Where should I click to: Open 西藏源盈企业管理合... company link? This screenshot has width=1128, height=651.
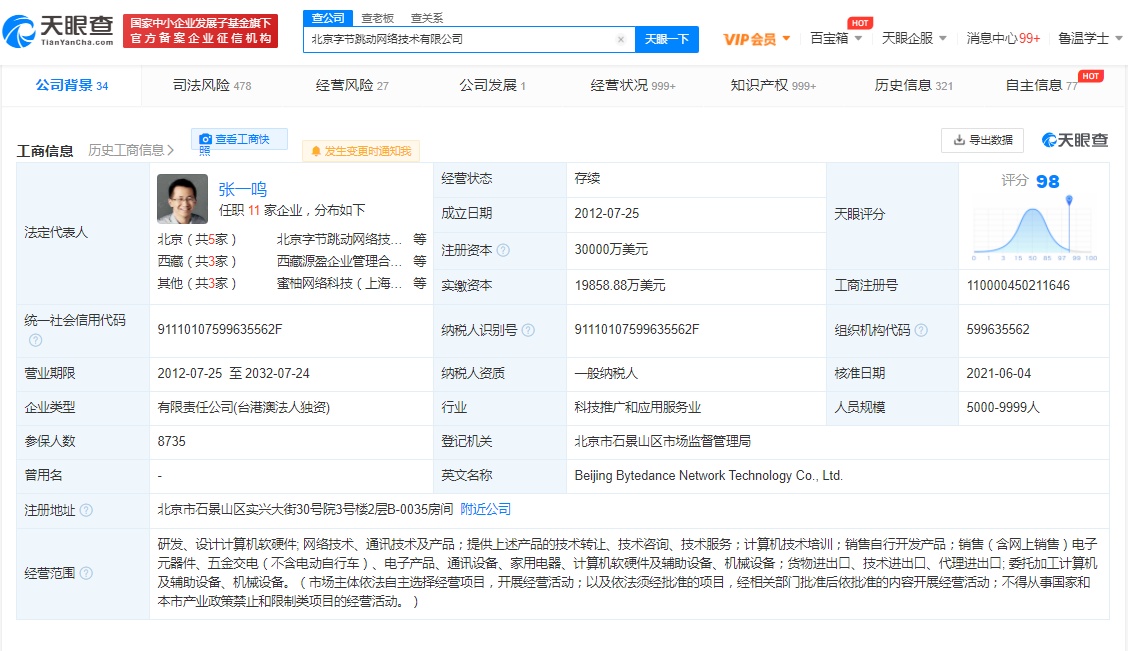[339, 261]
